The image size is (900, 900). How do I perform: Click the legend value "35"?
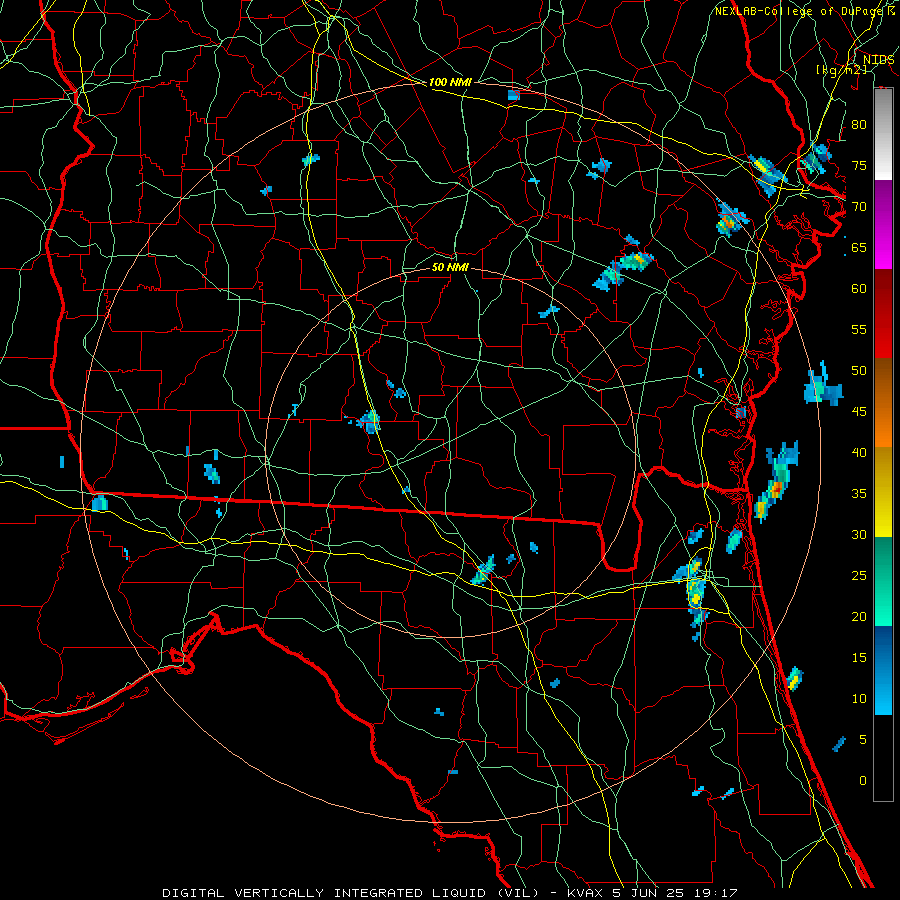tap(859, 494)
